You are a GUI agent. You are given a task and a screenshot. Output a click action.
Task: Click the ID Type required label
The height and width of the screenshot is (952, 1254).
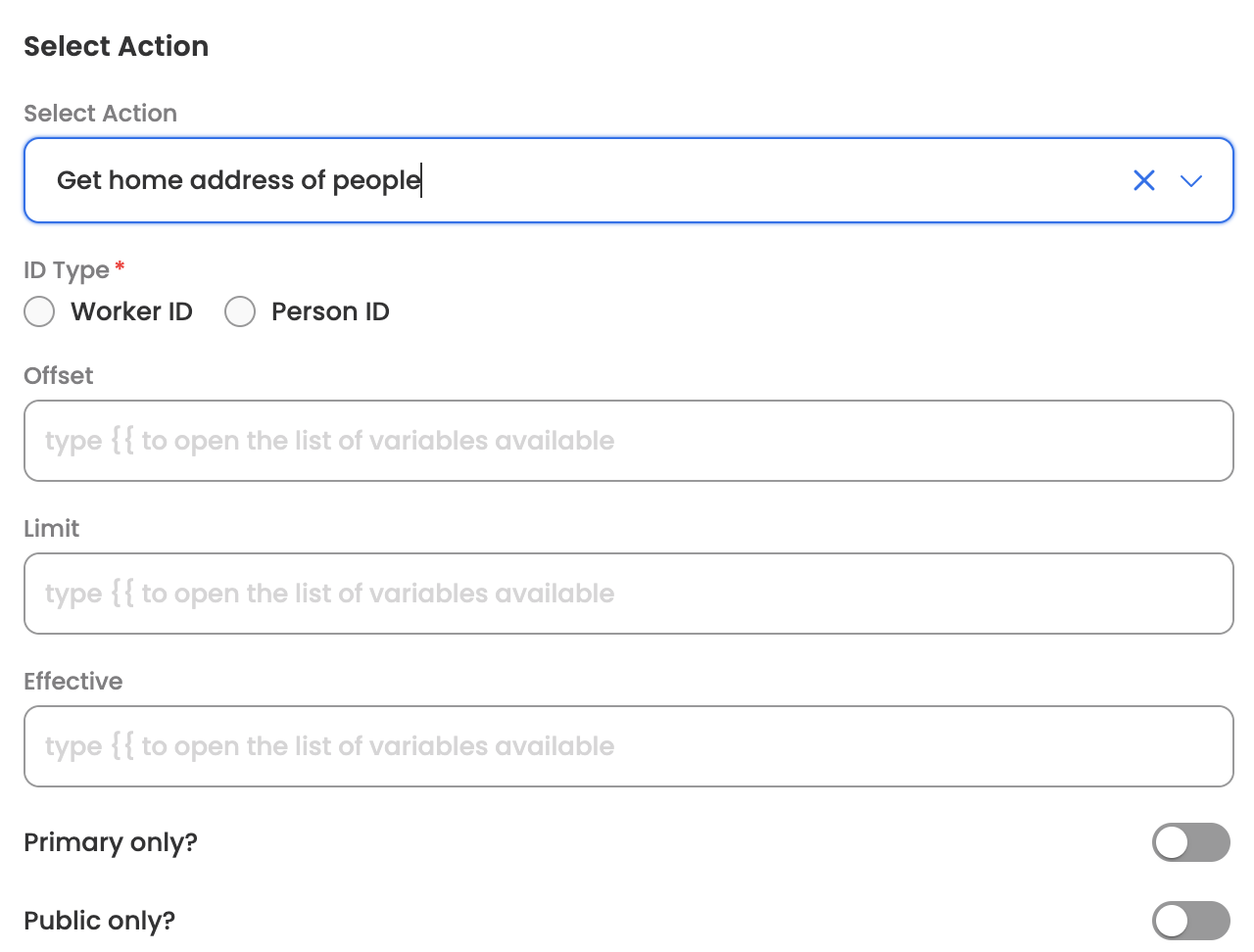click(67, 270)
